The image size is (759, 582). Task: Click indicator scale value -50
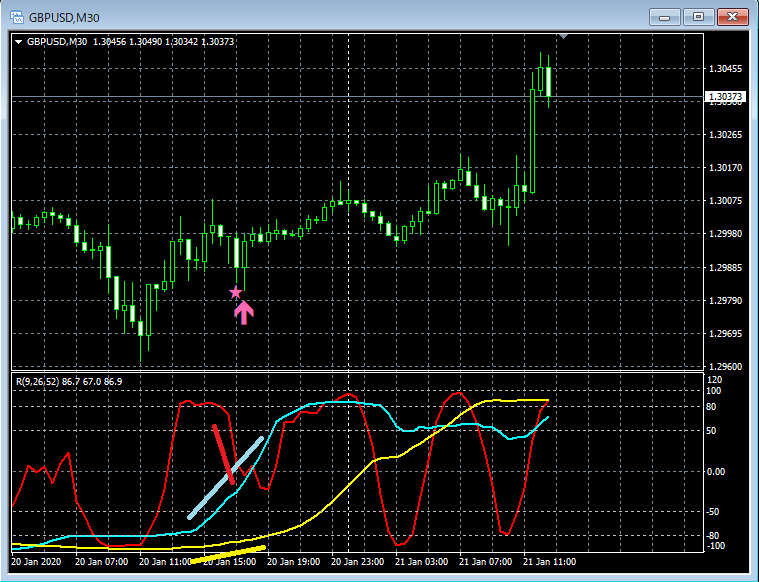[x=713, y=512]
